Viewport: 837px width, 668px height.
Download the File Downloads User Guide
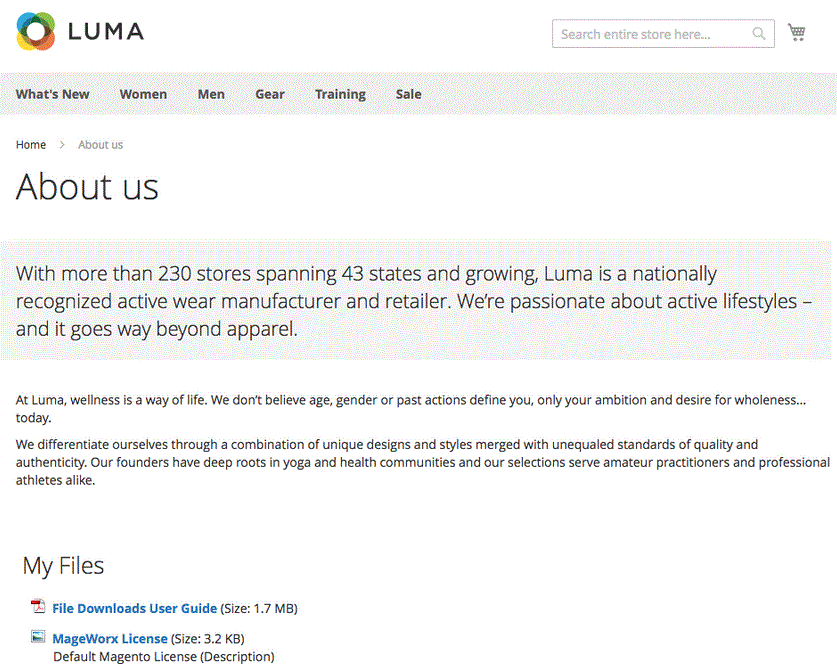pyautogui.click(x=134, y=608)
